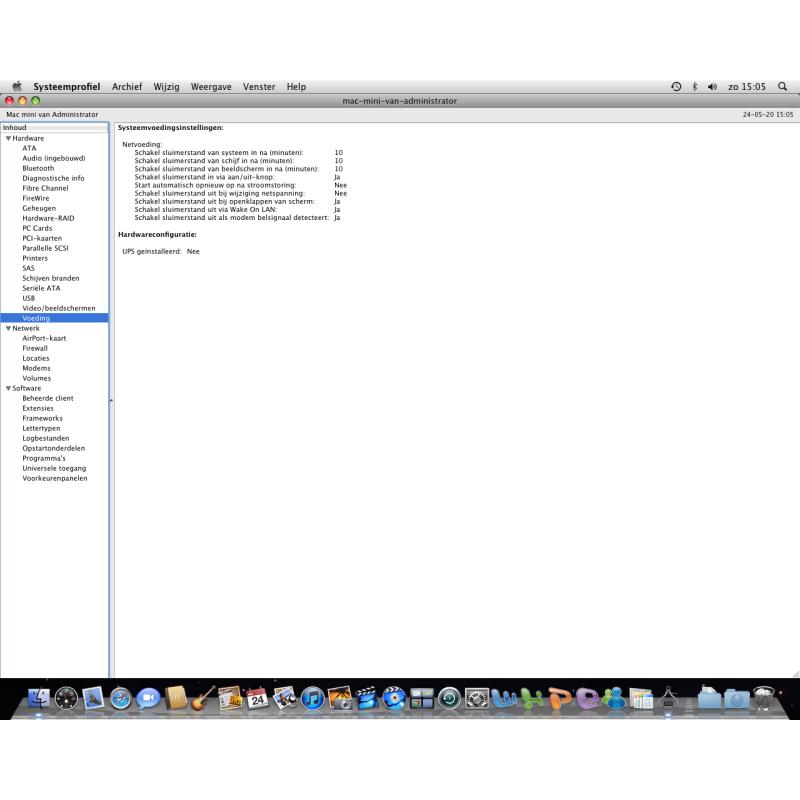Select Hardware-RAID in the sidebar

[x=48, y=218]
